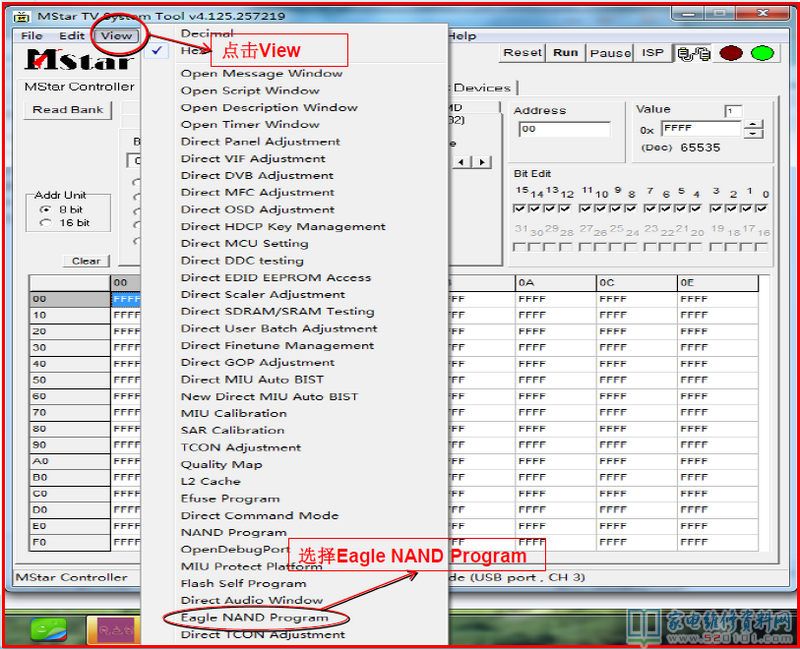The image size is (800, 649).
Task: Open the File menu
Action: coord(32,35)
